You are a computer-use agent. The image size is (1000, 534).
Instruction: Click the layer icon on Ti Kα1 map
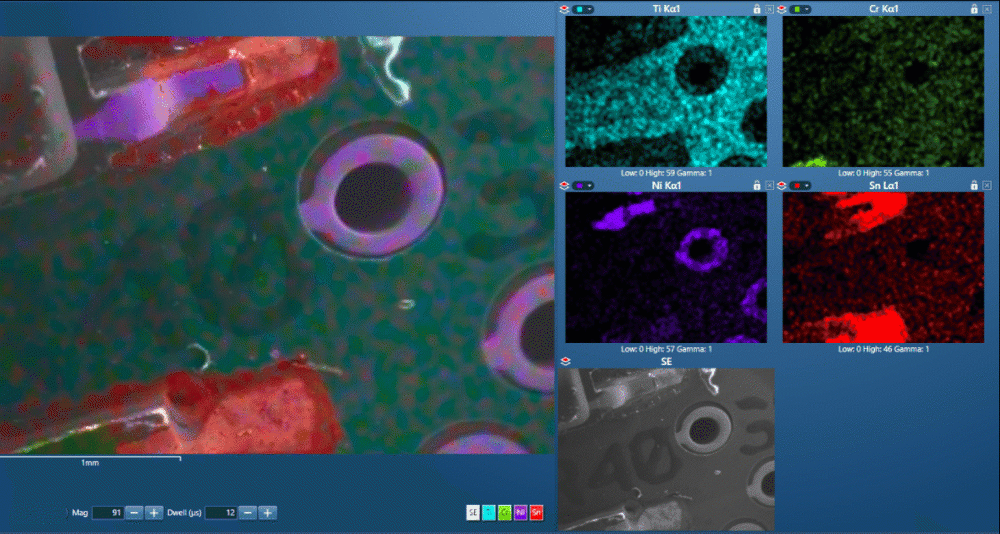pyautogui.click(x=565, y=9)
